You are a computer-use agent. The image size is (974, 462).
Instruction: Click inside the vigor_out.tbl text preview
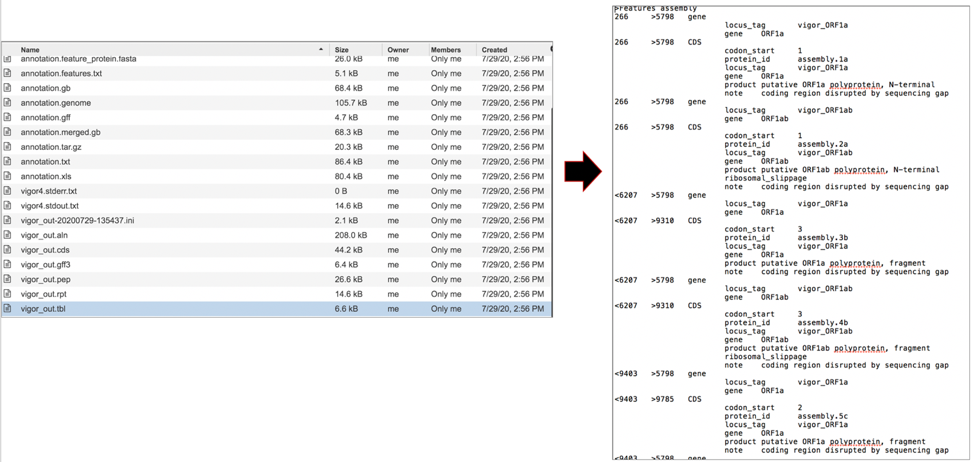pos(790,230)
